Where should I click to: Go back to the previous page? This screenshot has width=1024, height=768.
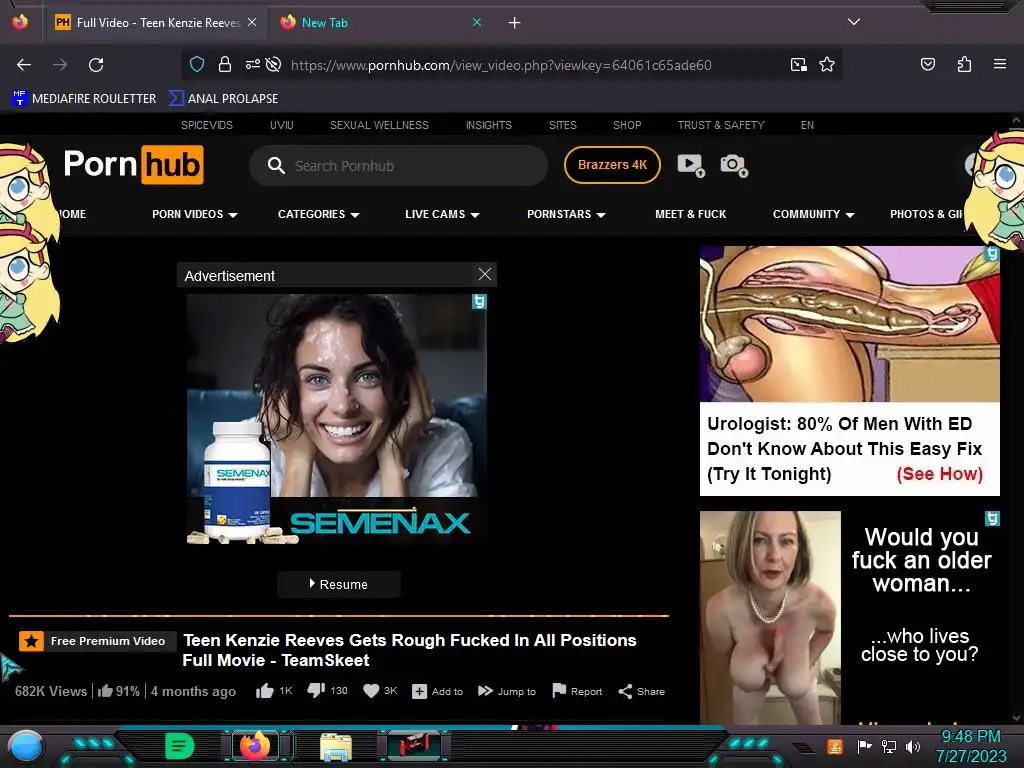pos(24,65)
